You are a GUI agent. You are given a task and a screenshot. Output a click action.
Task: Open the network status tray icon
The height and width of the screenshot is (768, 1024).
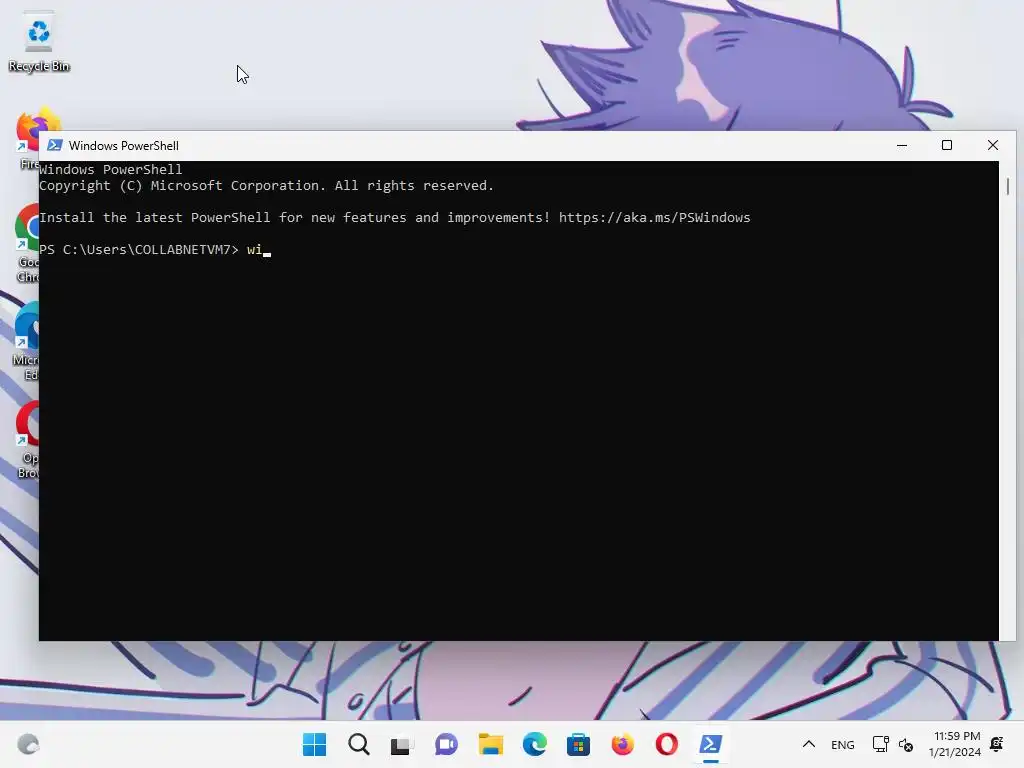880,744
